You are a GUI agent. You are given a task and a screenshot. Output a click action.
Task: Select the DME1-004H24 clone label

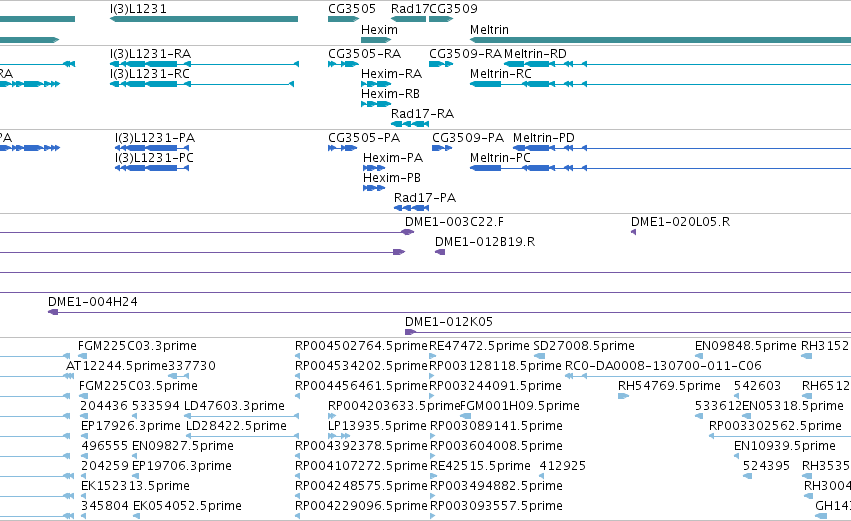click(93, 302)
